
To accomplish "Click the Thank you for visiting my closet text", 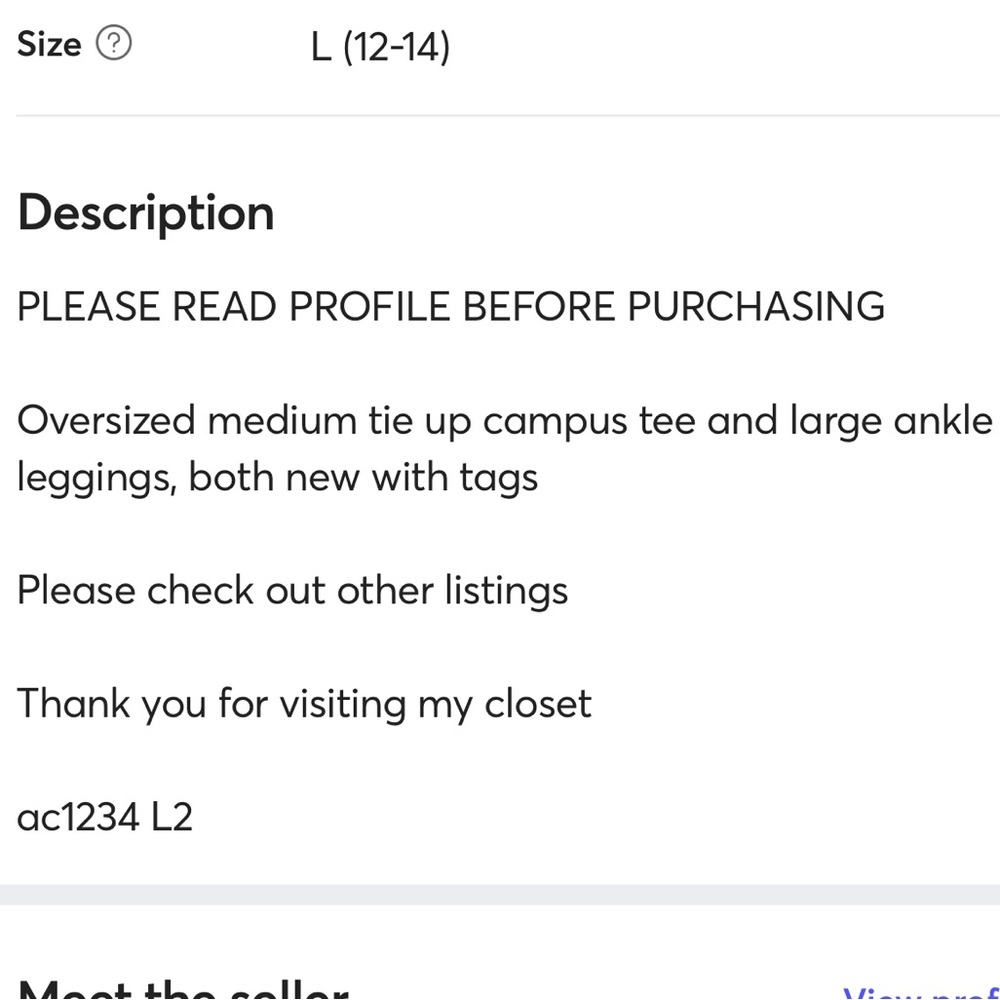I will pos(304,705).
